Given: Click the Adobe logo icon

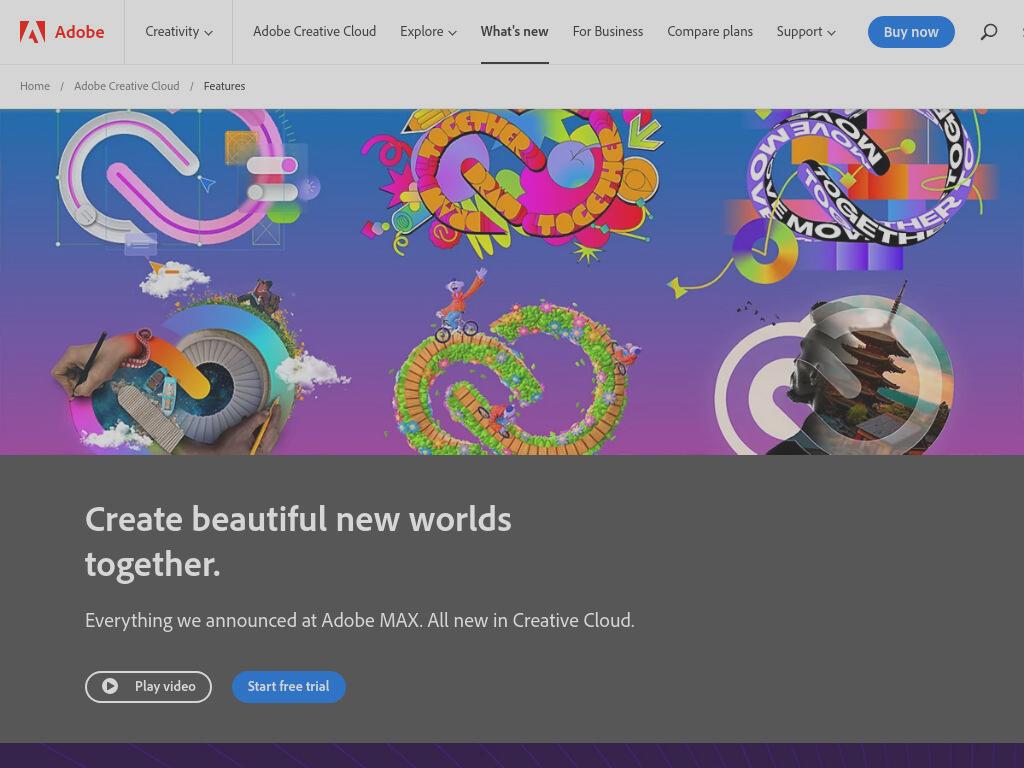Looking at the screenshot, I should (x=33, y=31).
